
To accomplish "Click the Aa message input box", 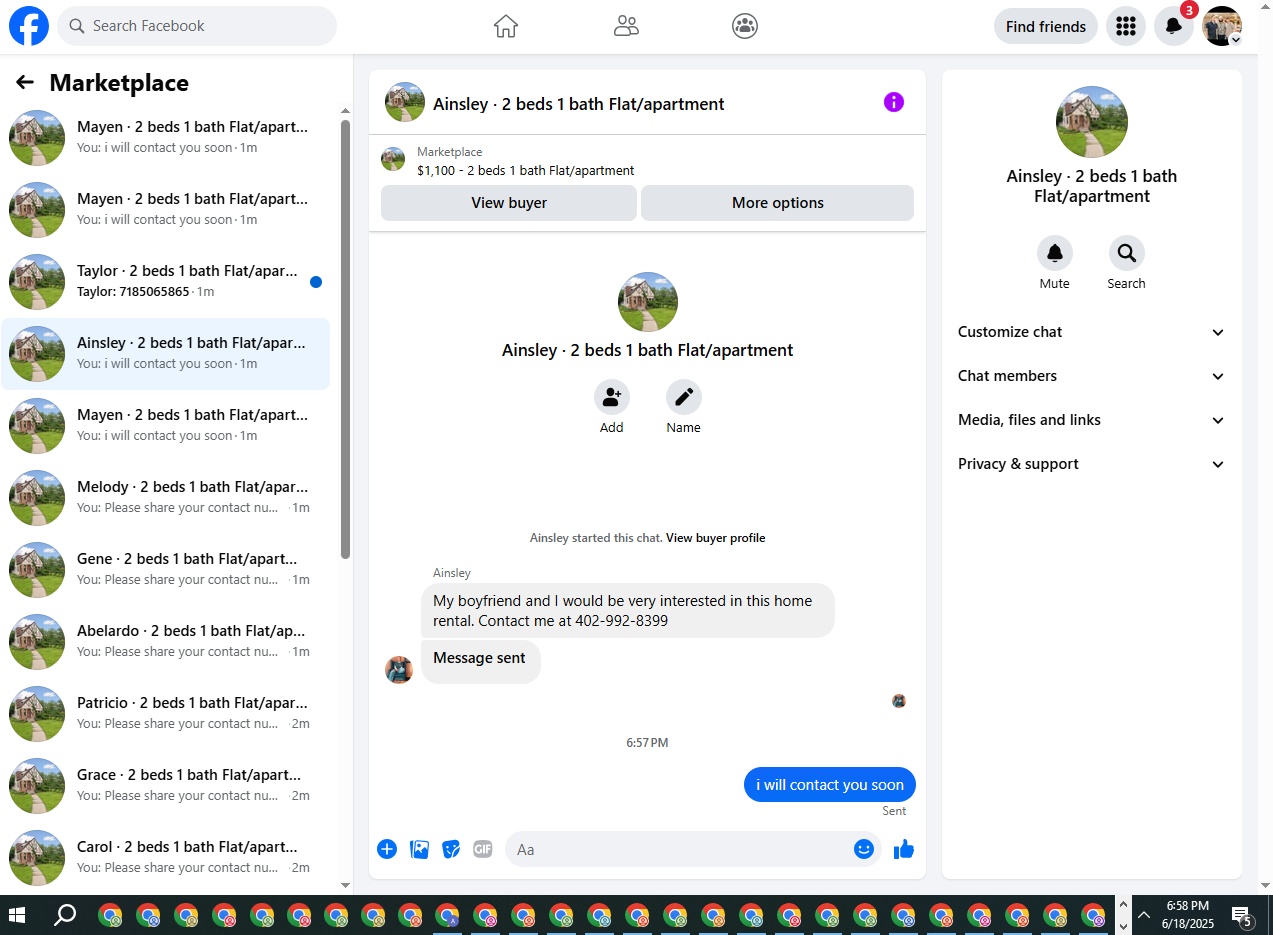I will pos(680,849).
